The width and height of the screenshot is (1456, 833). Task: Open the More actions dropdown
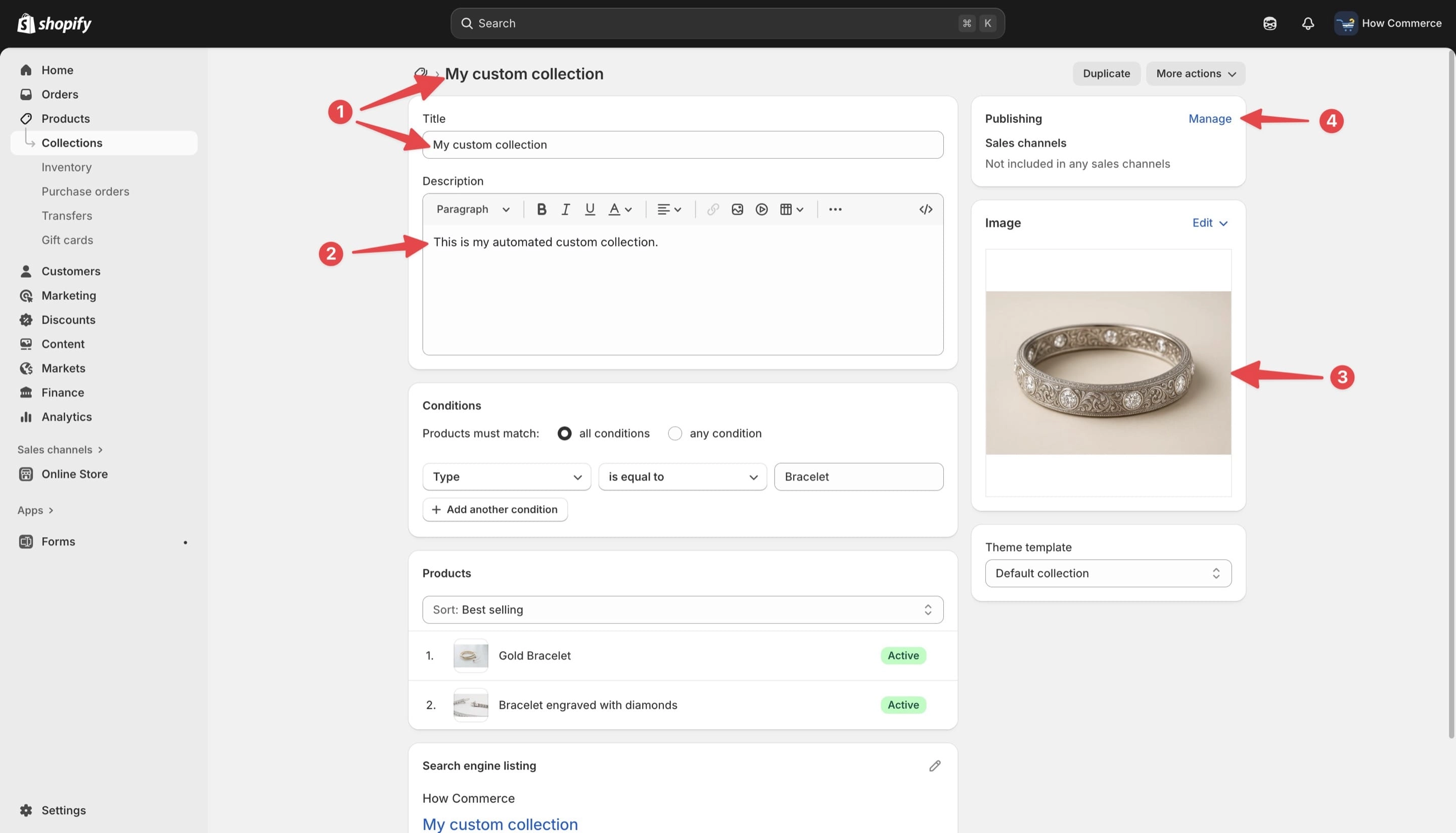(1195, 74)
